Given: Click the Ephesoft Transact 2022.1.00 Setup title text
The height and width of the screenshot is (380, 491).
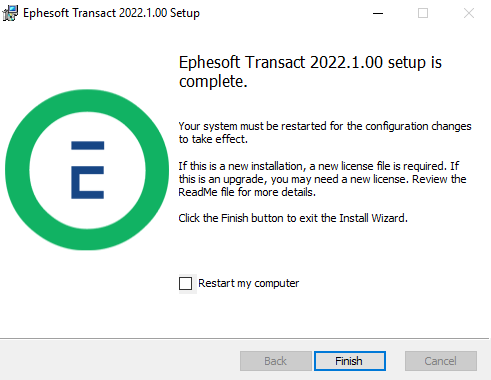Looking at the screenshot, I should click(111, 13).
